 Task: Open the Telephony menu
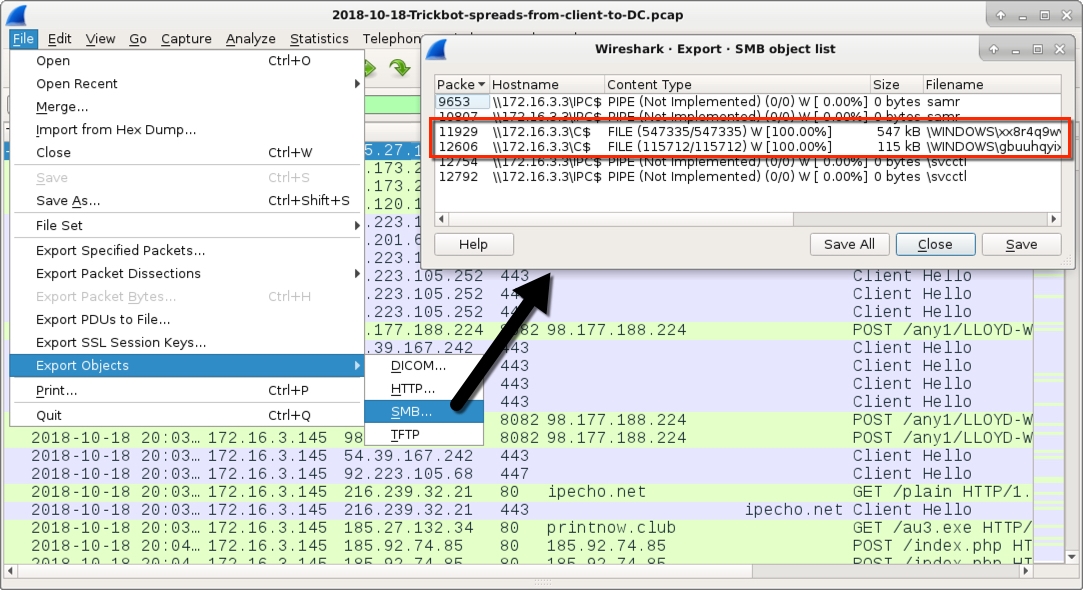click(x=392, y=39)
